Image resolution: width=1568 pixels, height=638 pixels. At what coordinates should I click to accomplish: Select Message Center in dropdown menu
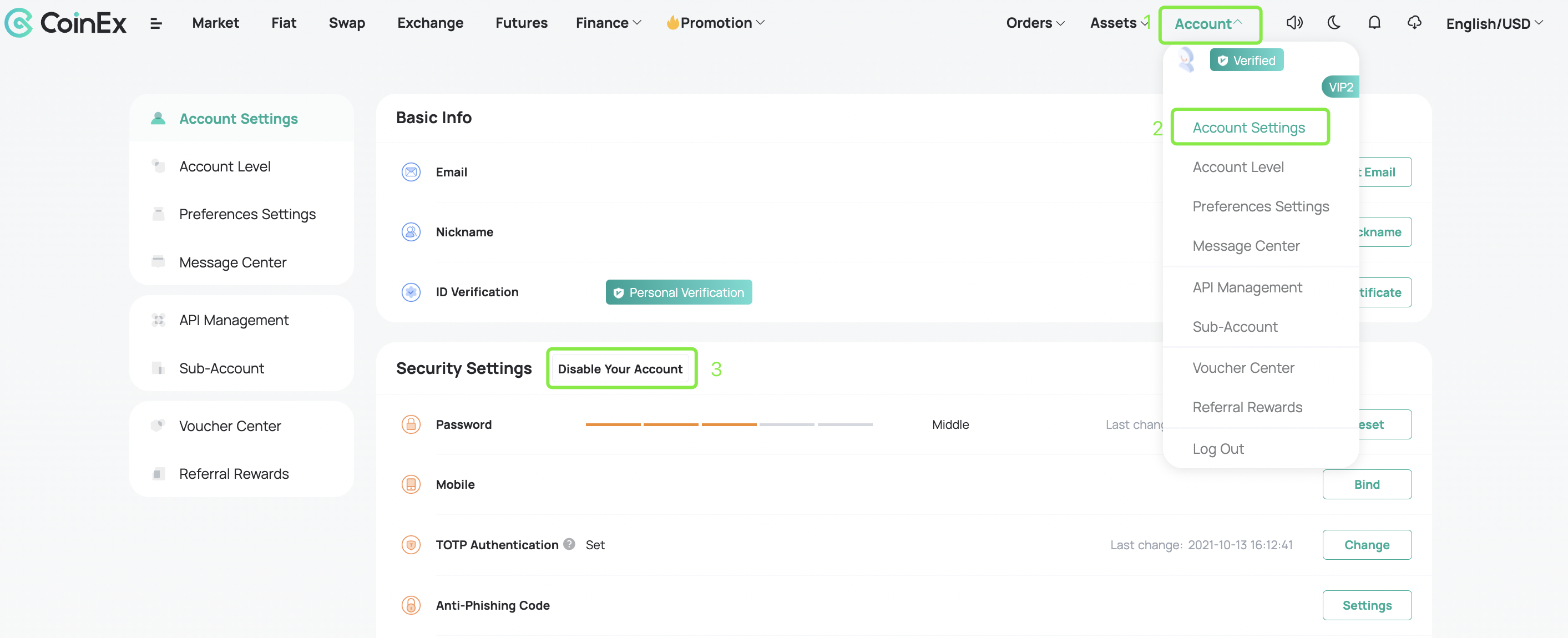click(x=1246, y=246)
